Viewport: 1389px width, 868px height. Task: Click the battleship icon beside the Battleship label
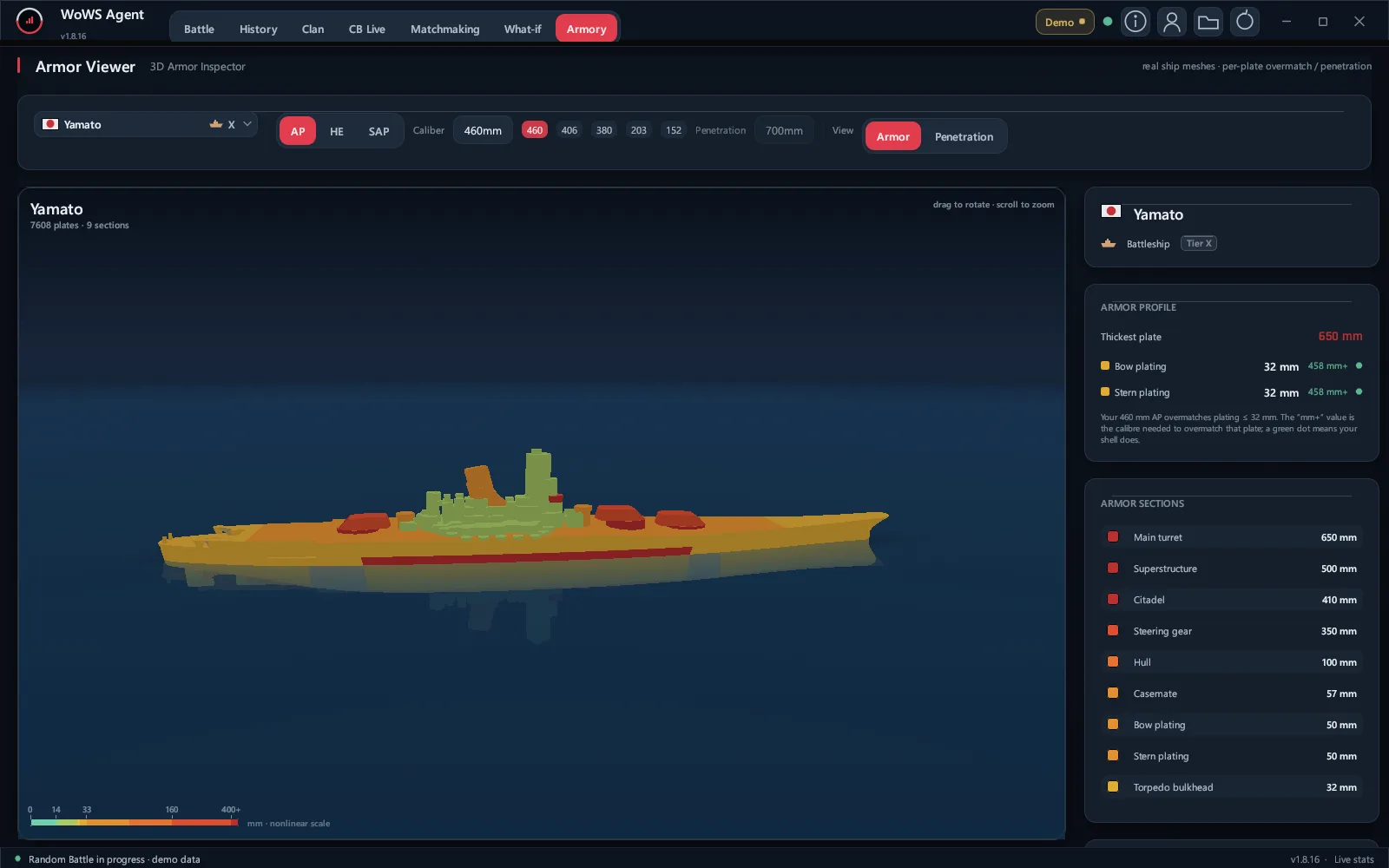point(1109,244)
